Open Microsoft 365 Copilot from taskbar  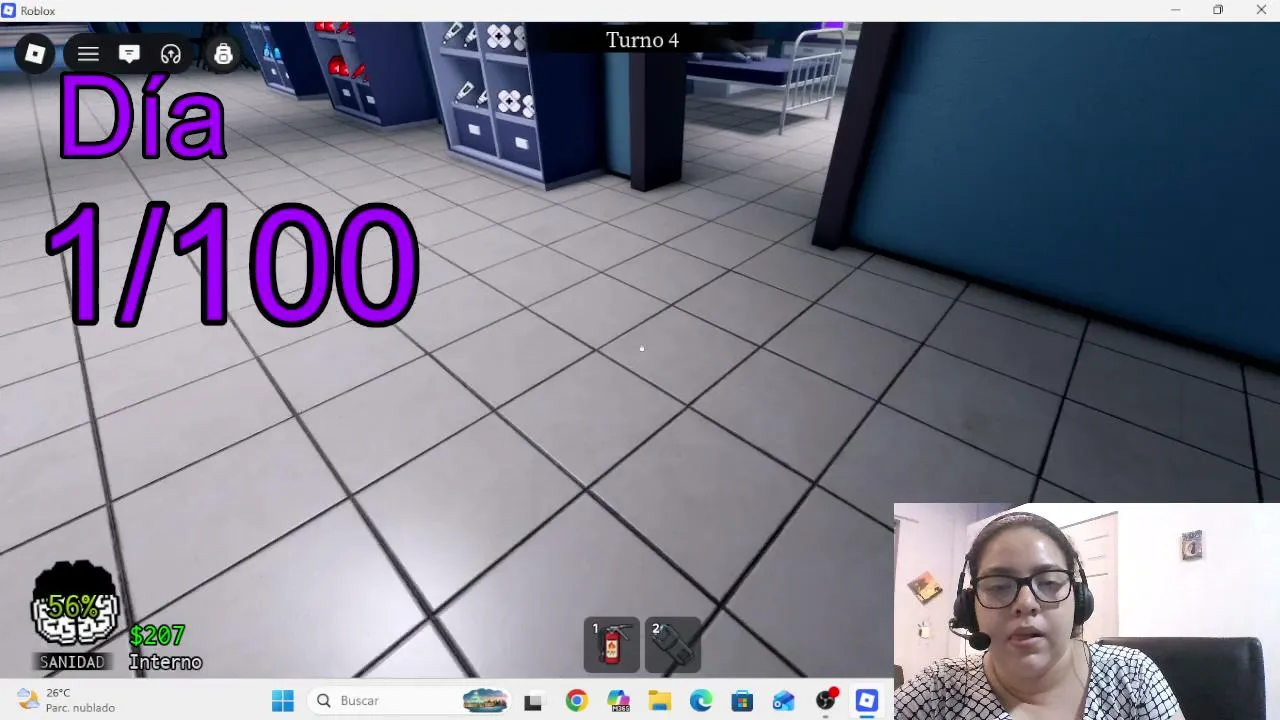click(x=618, y=701)
